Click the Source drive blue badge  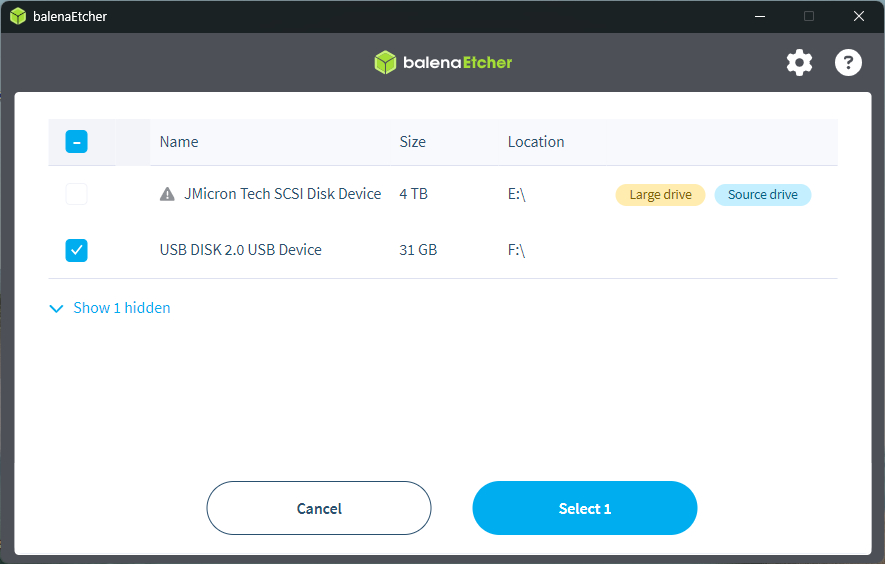762,195
